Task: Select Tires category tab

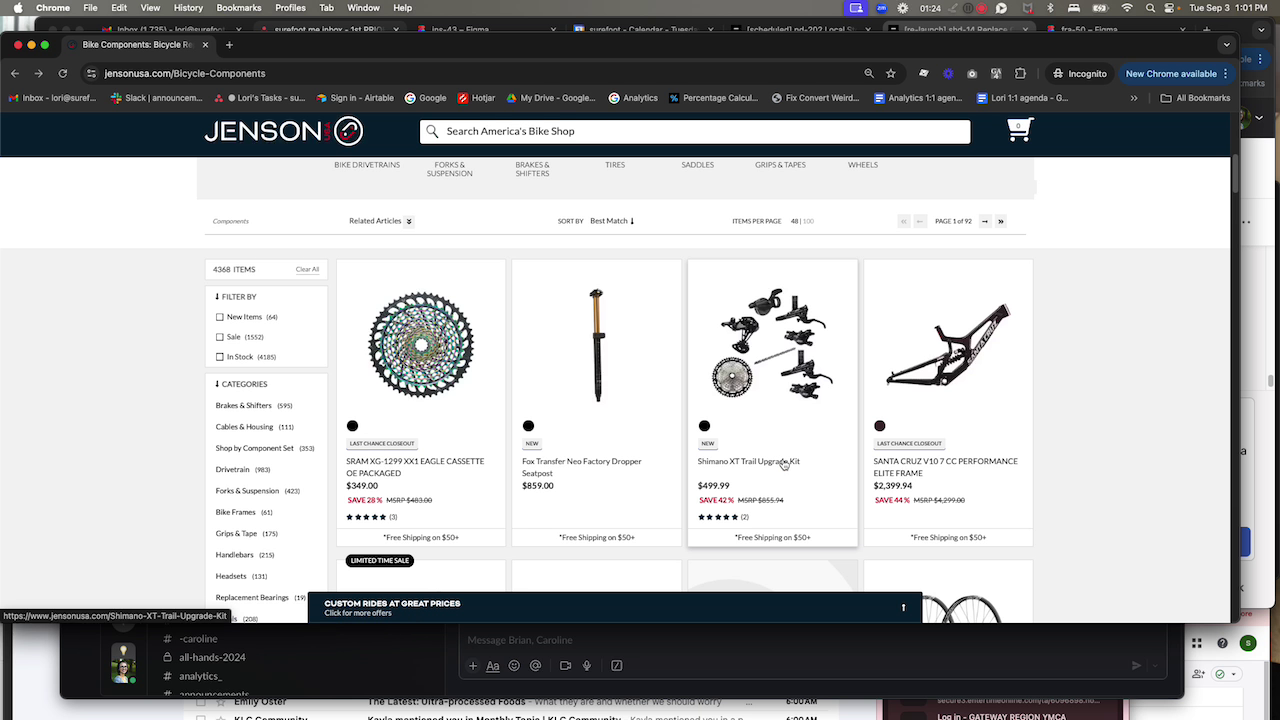Action: [615, 165]
